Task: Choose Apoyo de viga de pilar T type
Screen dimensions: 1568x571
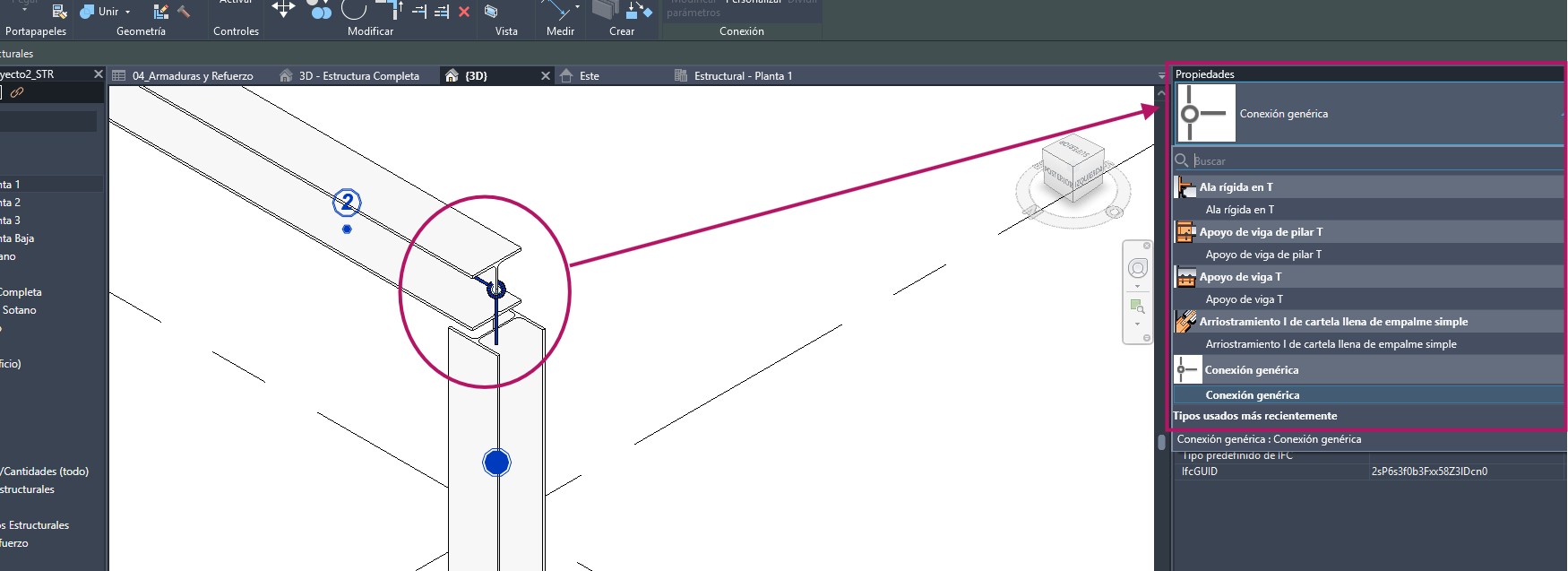Action: (x=1263, y=255)
